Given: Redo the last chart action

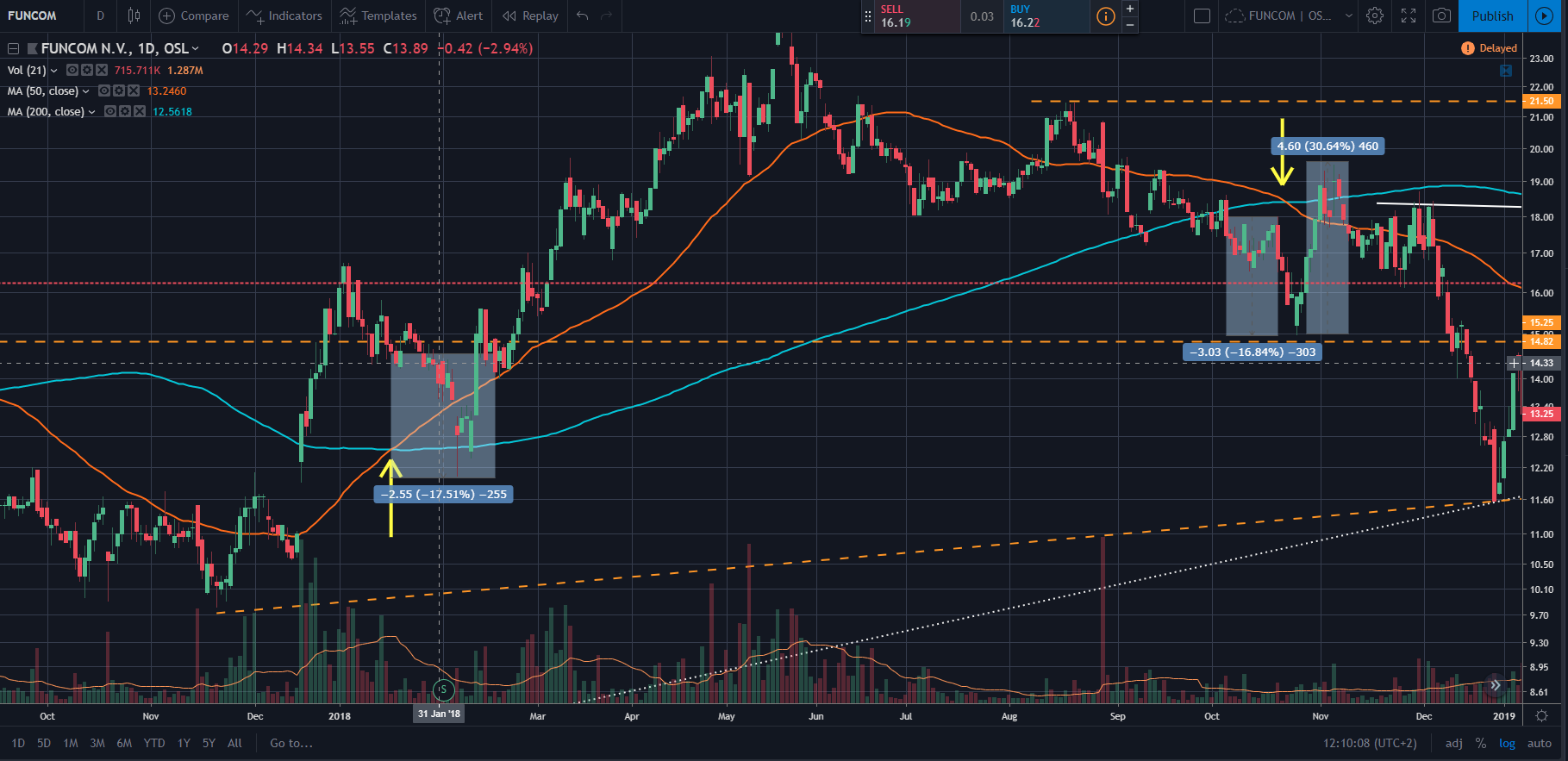Looking at the screenshot, I should click(x=607, y=16).
